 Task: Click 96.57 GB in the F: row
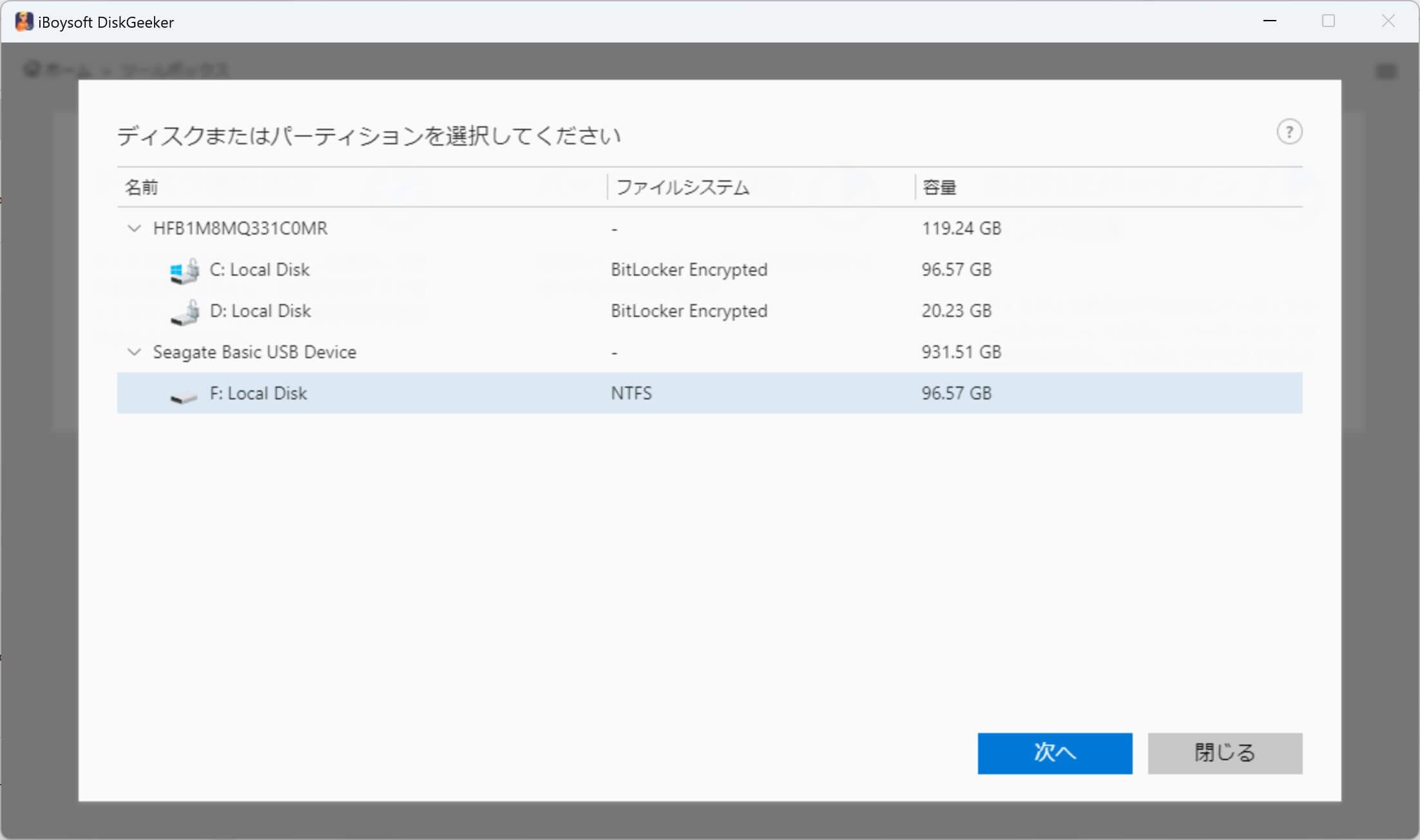956,393
